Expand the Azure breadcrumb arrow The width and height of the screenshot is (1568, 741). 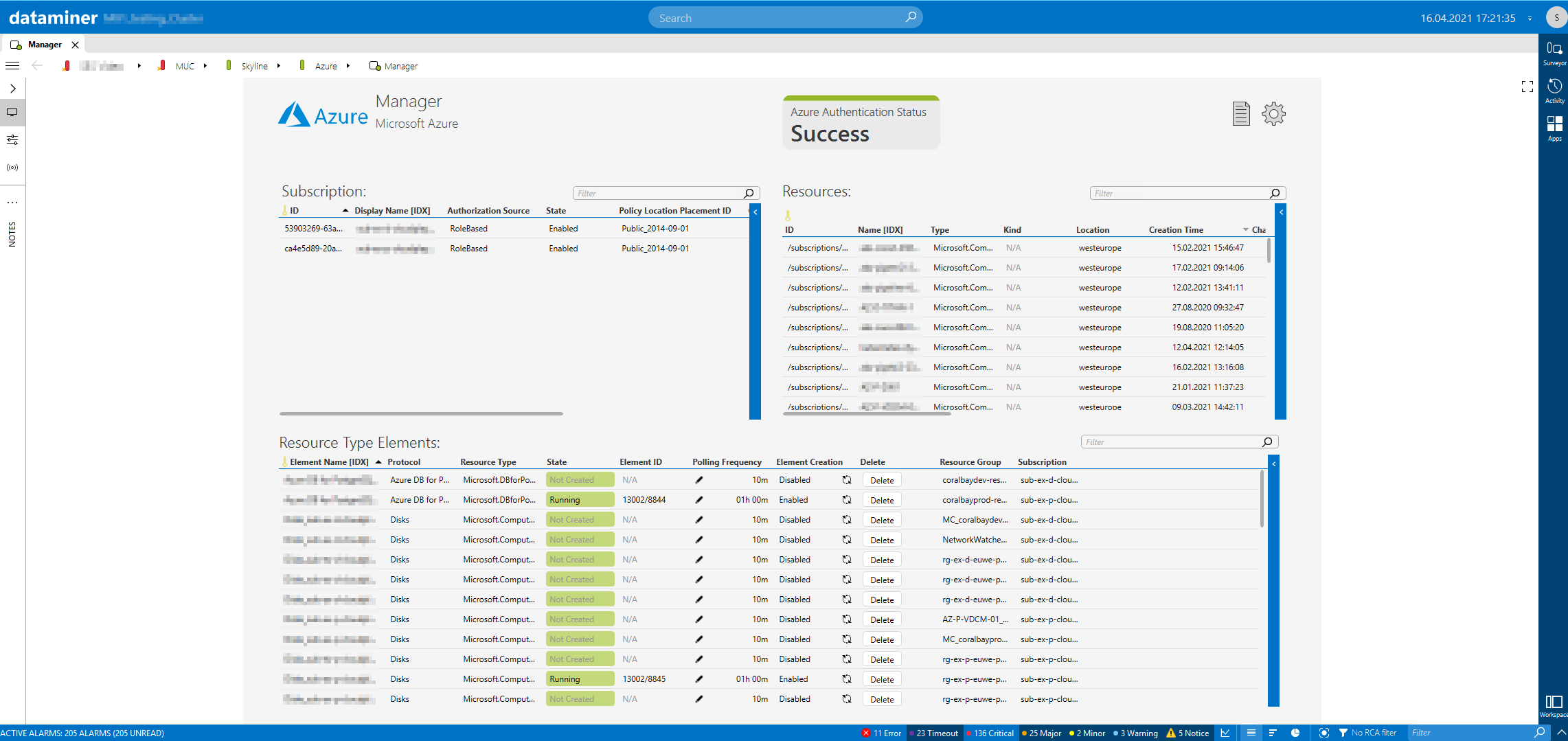click(348, 66)
